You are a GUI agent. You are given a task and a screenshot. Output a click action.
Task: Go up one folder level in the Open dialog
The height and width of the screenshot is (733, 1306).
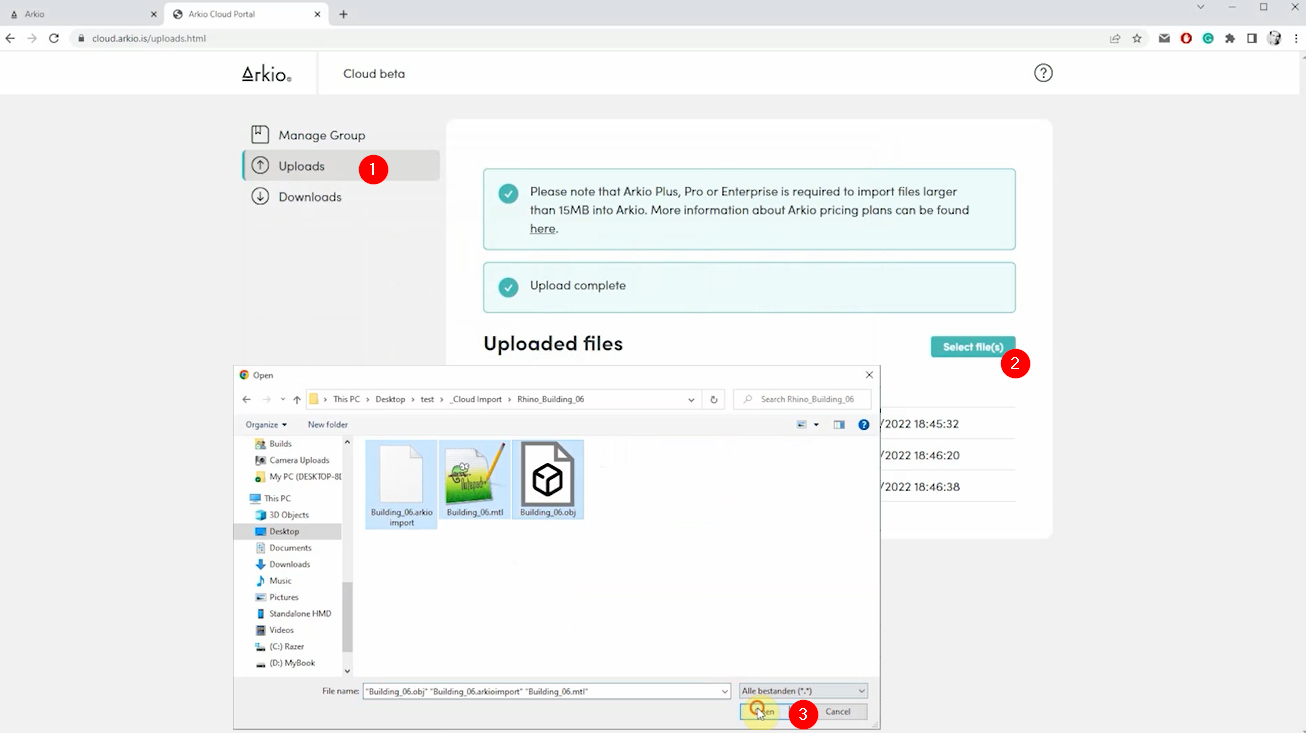coord(297,399)
